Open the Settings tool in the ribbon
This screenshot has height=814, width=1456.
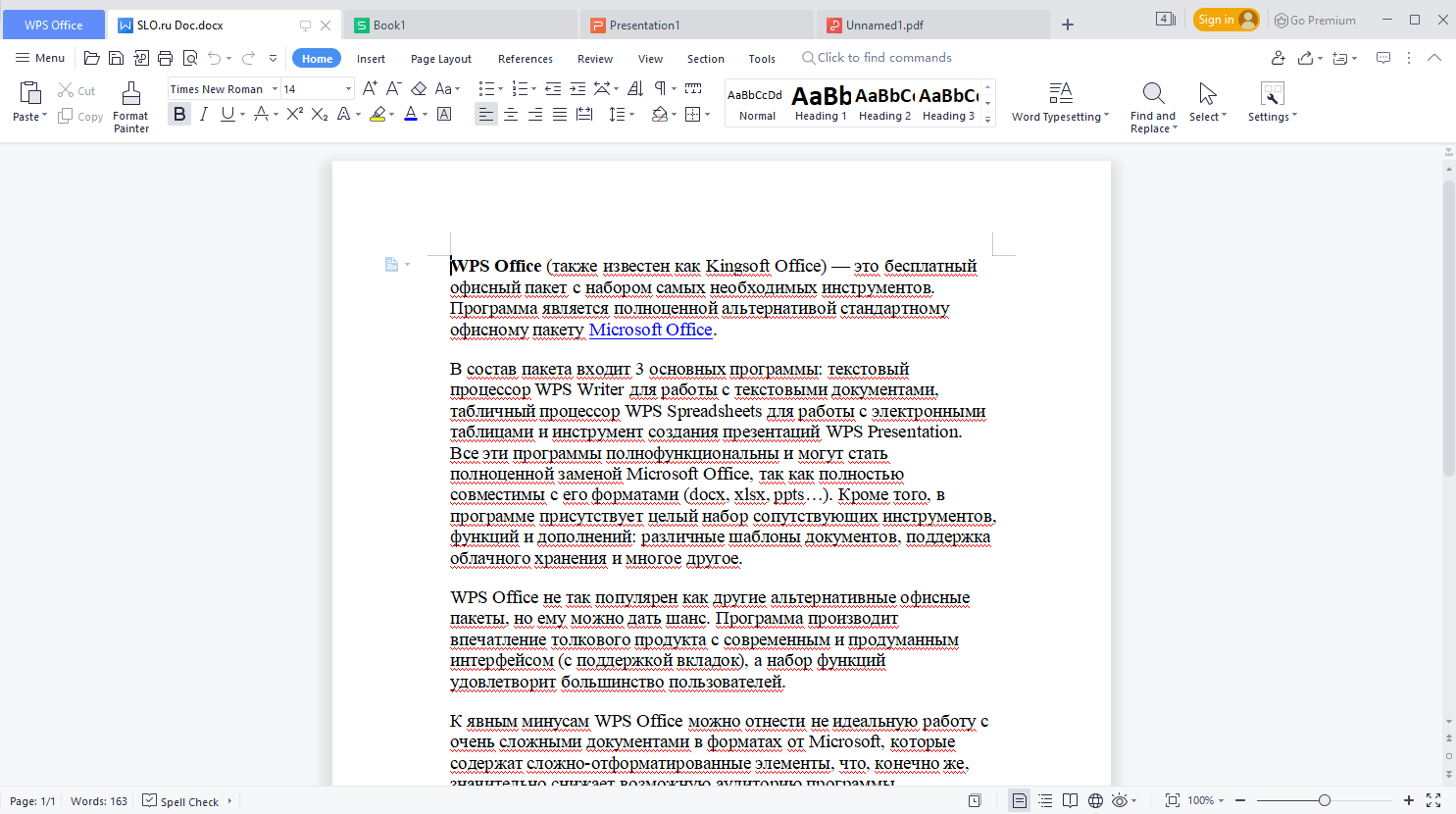[1272, 102]
